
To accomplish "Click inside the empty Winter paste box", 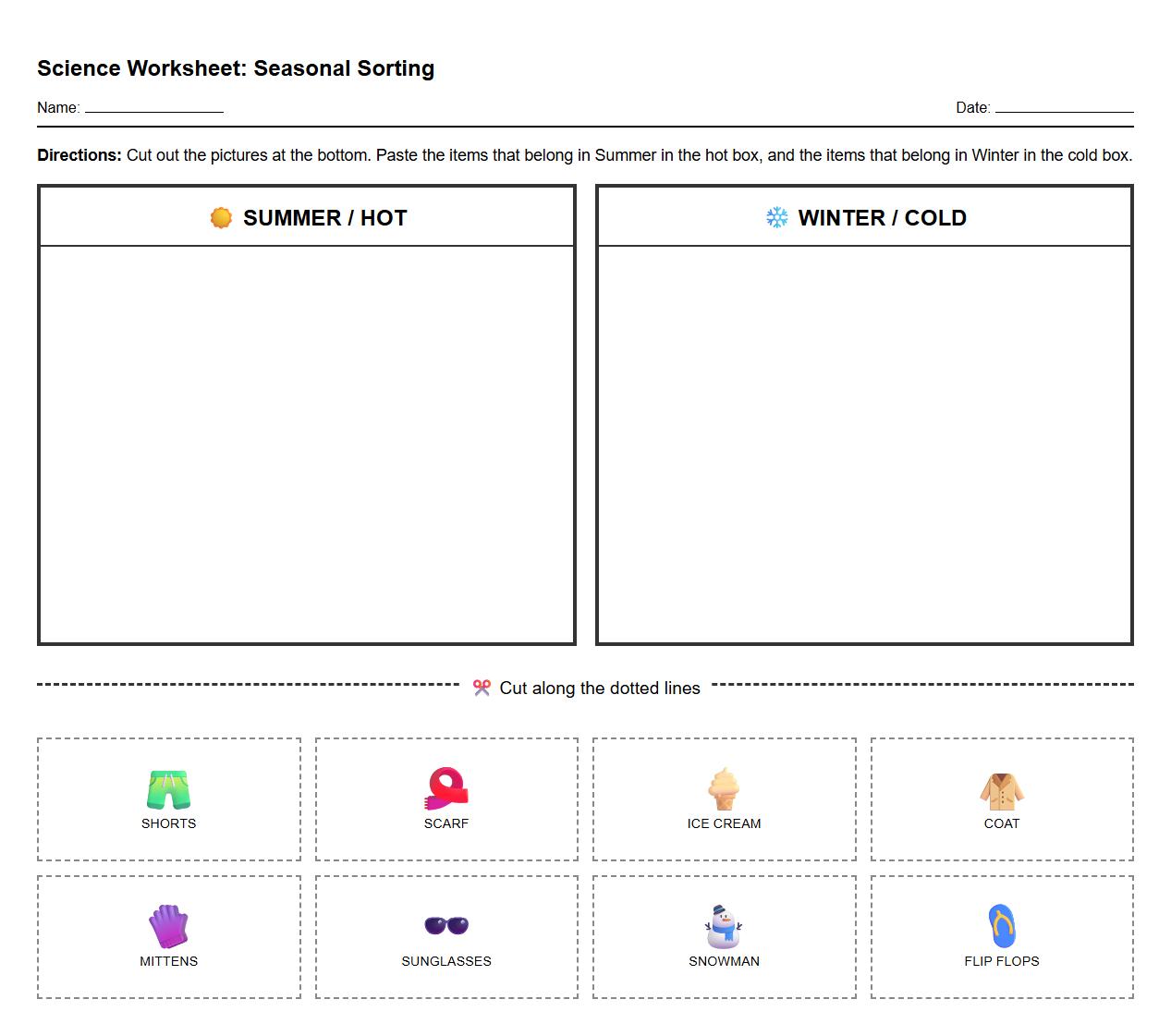I will coord(864,444).
